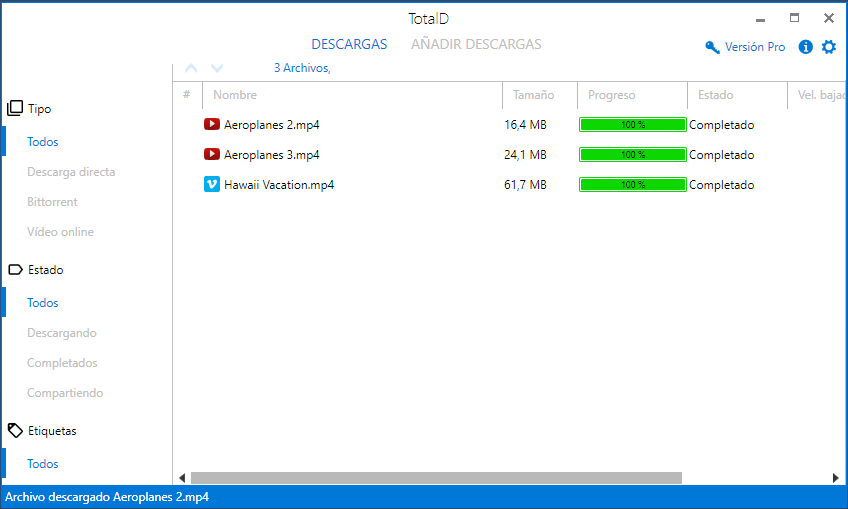848x509 pixels.
Task: Move download up with the up chevron
Action: point(191,68)
